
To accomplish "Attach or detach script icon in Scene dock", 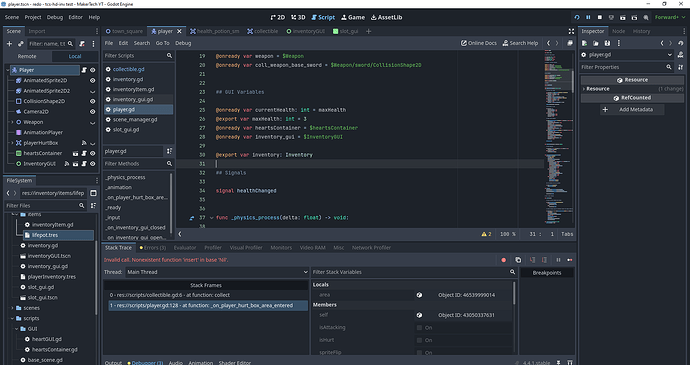I will pos(82,44).
